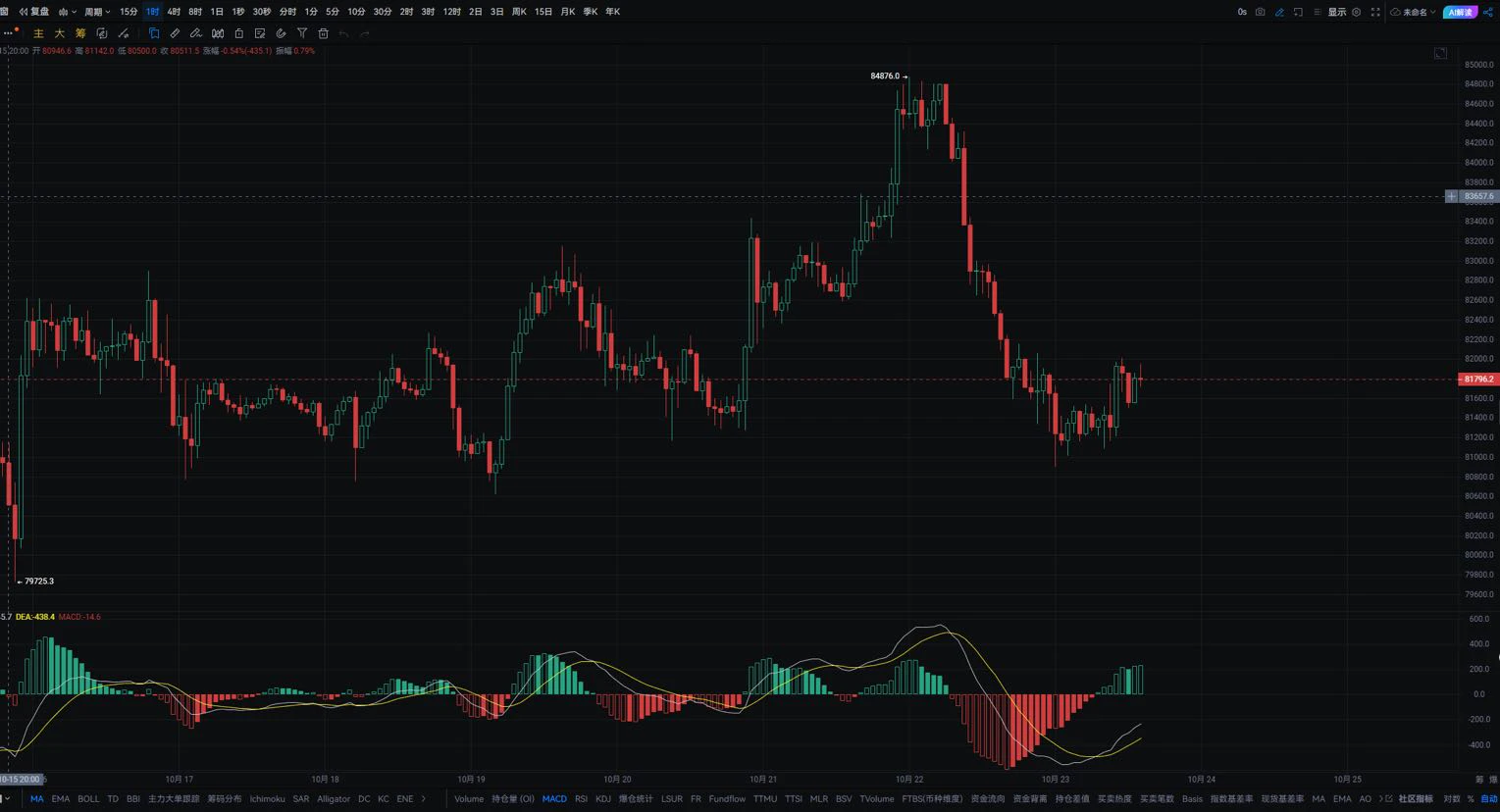This screenshot has height=812, width=1500.
Task: Click the 大 indicator icon
Action: coord(59,33)
